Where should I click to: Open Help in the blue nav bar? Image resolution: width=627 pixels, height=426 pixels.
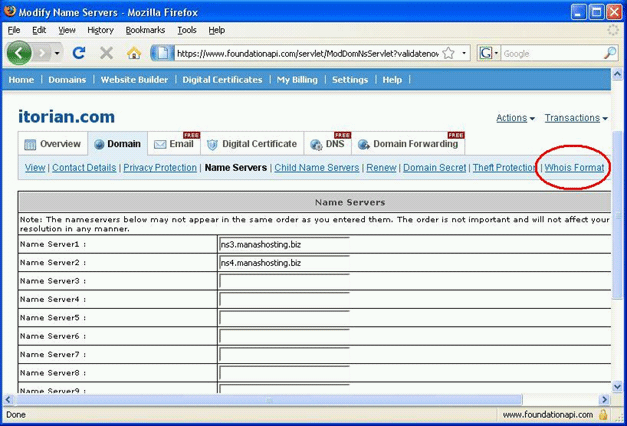(x=392, y=80)
